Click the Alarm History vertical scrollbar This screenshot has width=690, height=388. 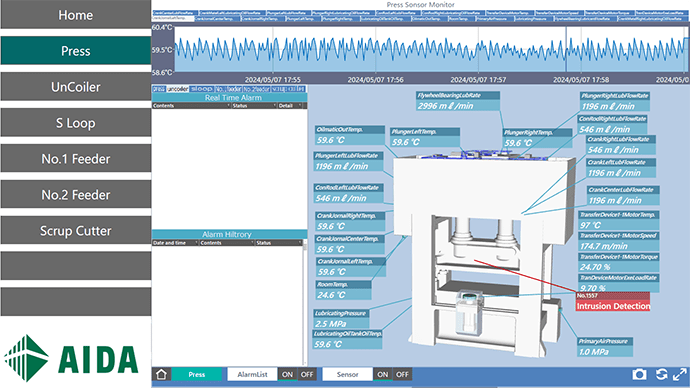tap(305, 303)
